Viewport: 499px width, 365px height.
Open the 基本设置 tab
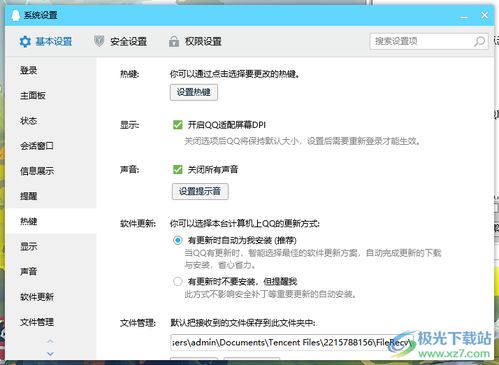pos(46,42)
